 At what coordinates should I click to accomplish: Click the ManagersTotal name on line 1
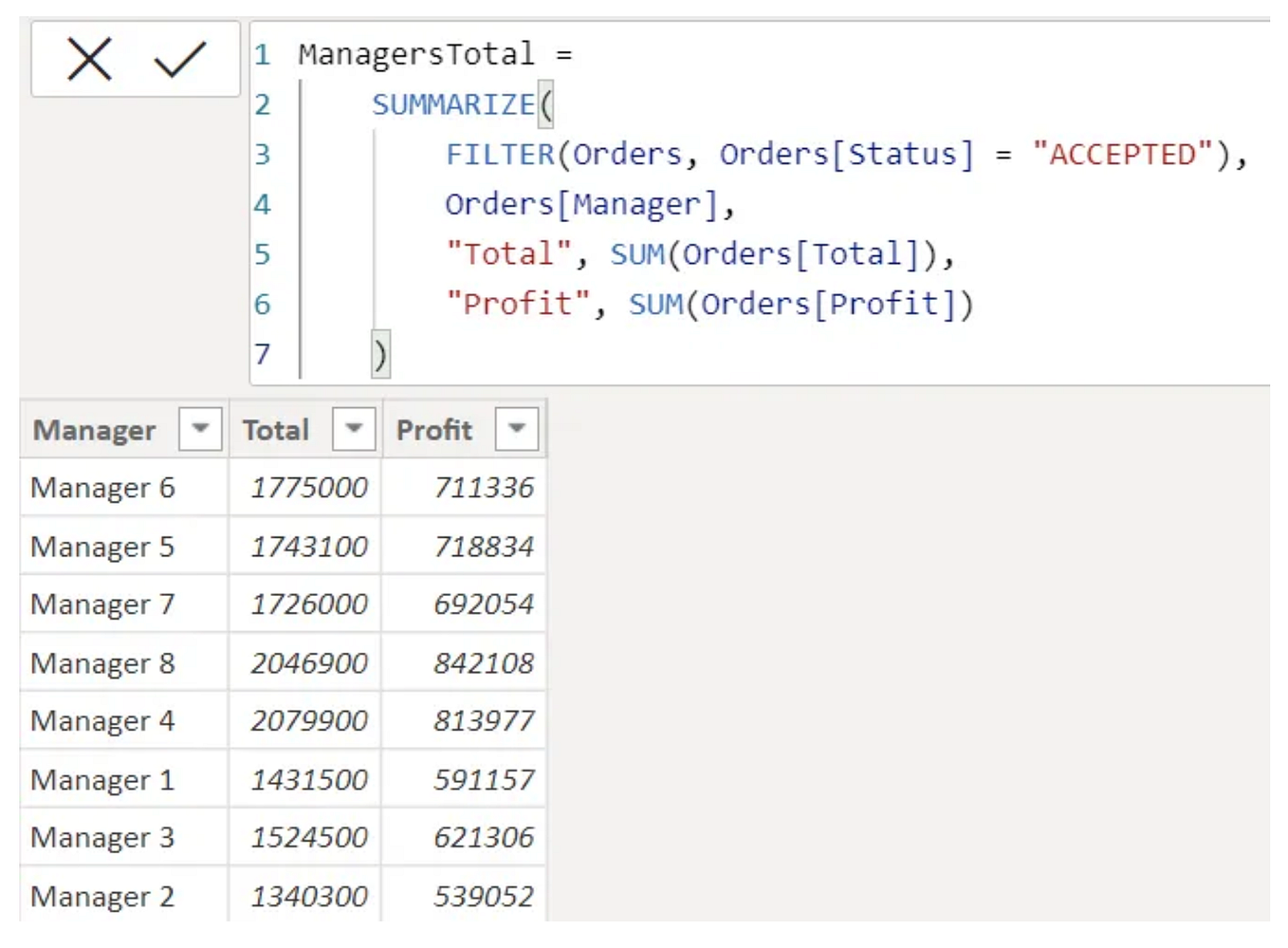click(416, 54)
